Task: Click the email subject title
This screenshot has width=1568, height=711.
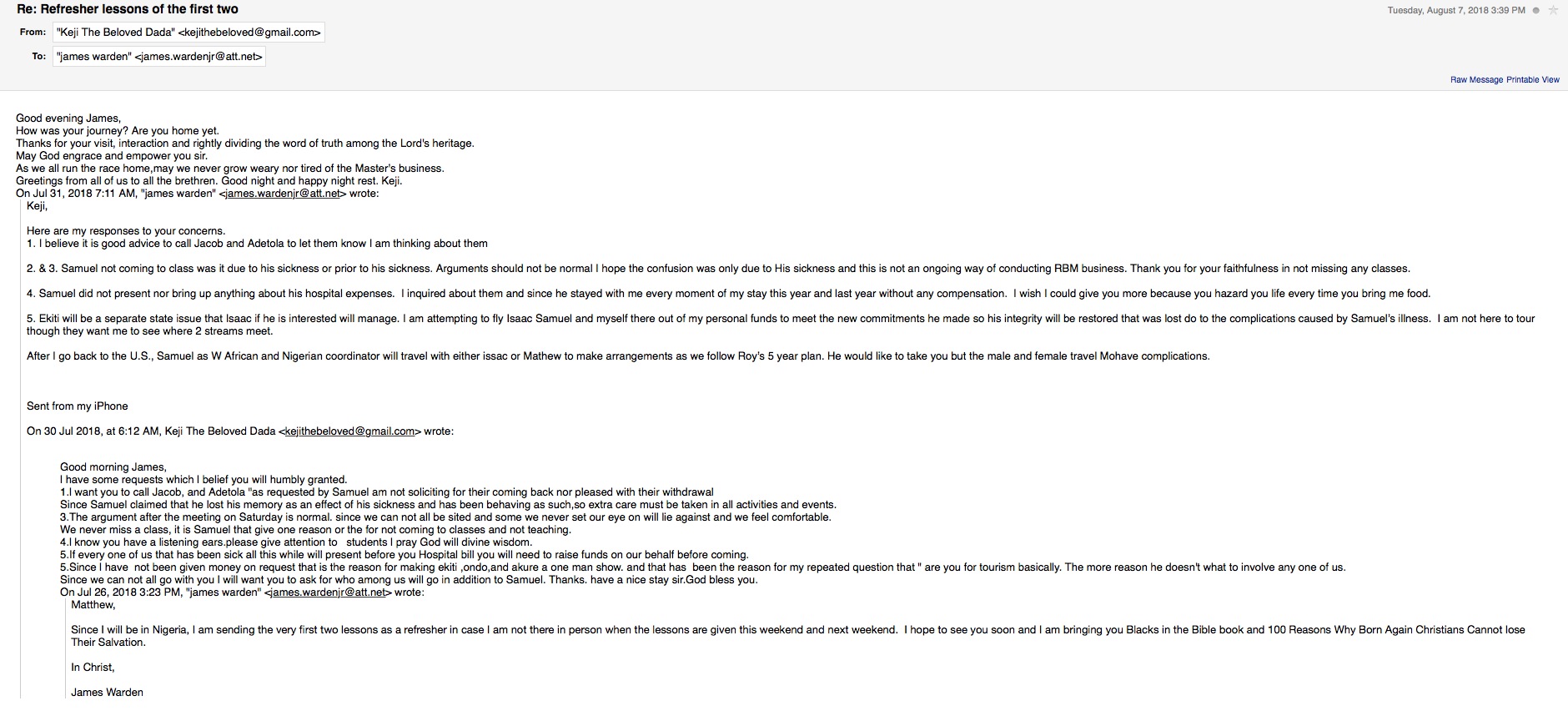Action: click(128, 9)
